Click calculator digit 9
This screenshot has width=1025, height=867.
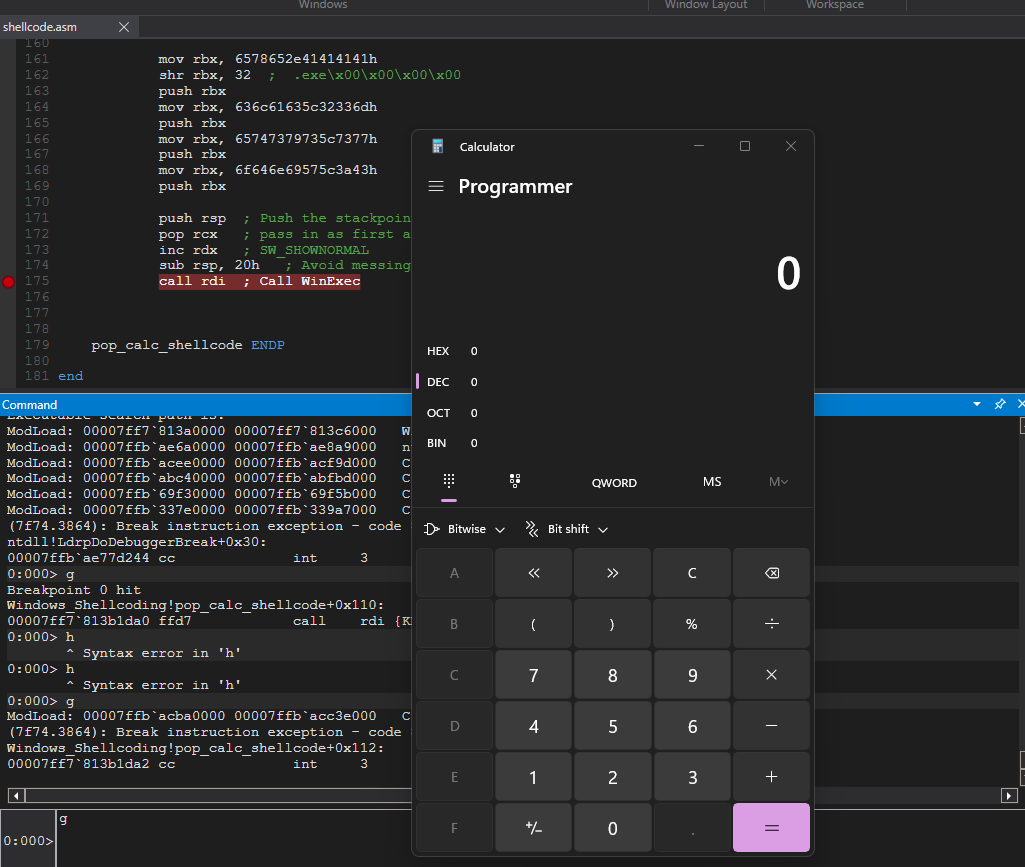(692, 675)
